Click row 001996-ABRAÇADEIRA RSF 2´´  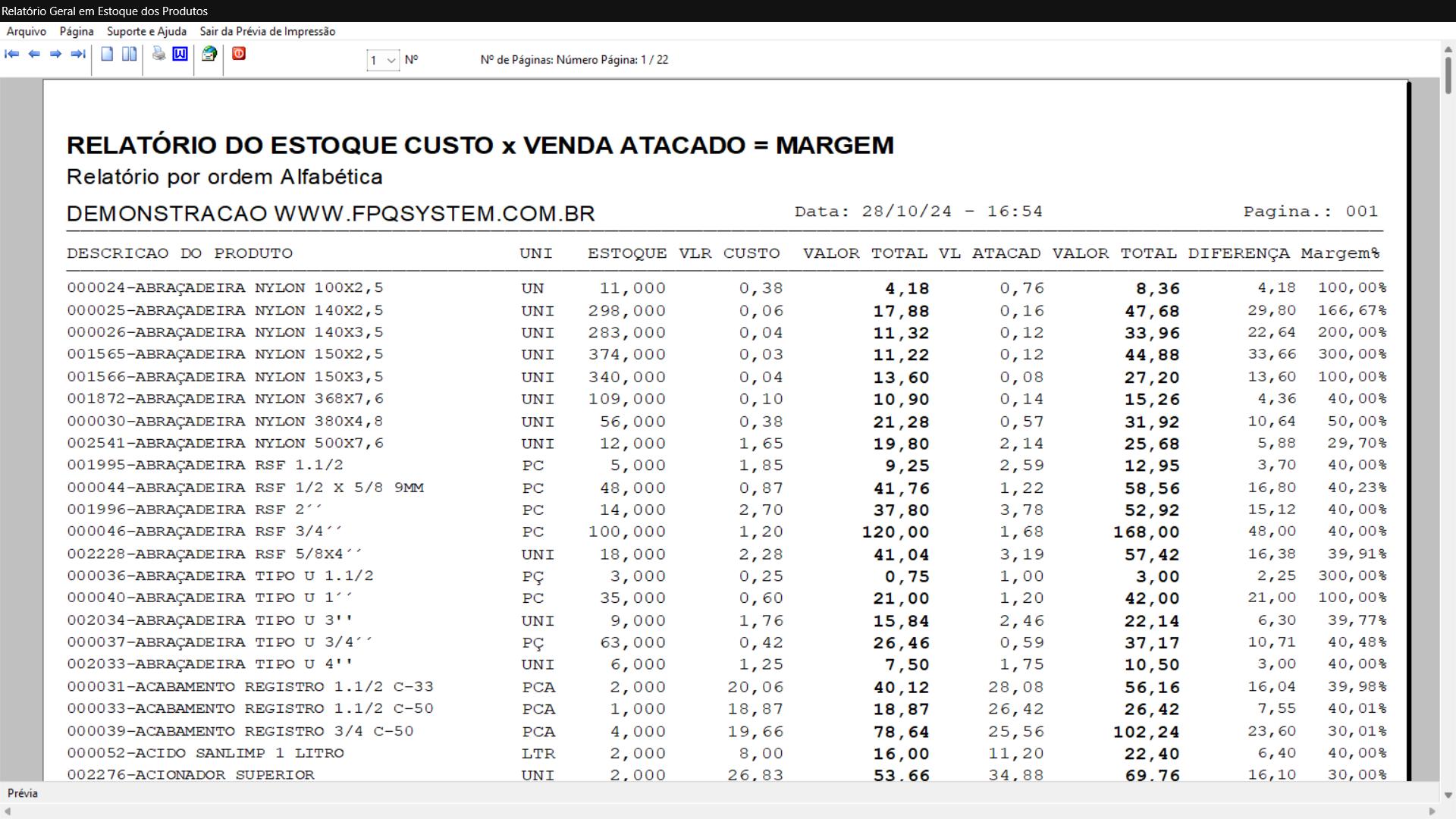tap(726, 510)
